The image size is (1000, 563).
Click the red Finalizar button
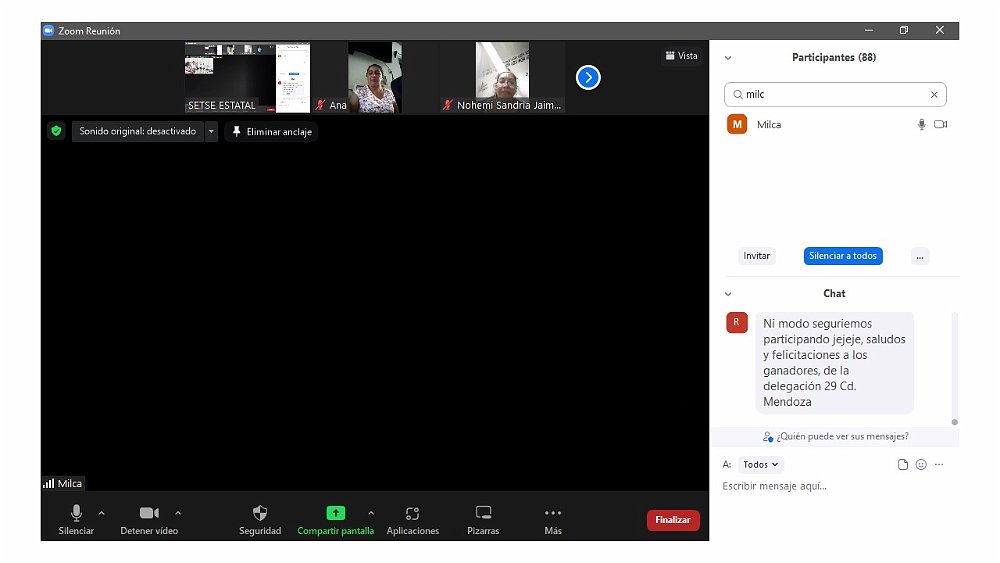[x=673, y=520]
